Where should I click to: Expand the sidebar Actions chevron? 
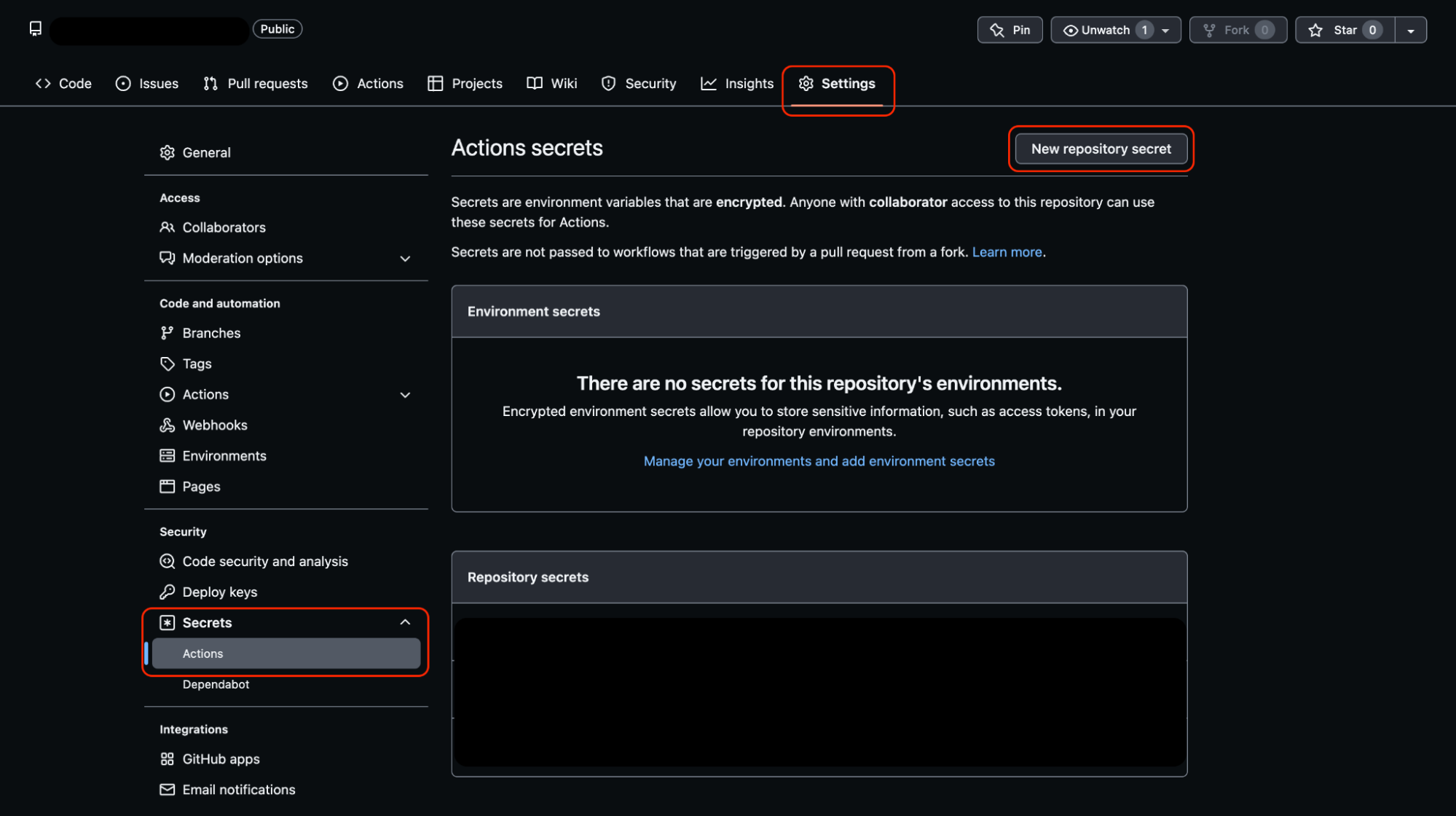pyautogui.click(x=406, y=395)
